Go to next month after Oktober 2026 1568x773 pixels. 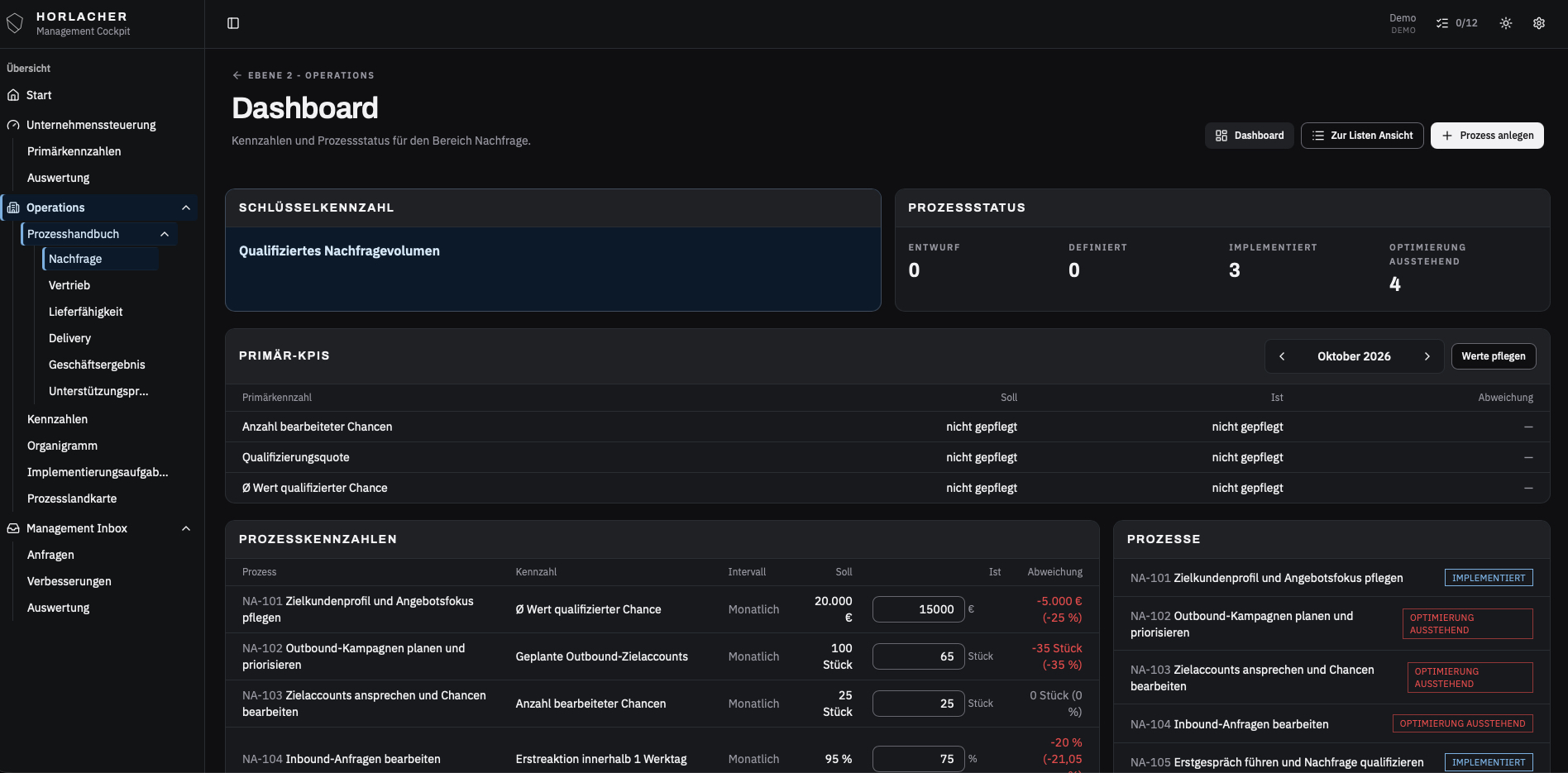coord(1427,356)
